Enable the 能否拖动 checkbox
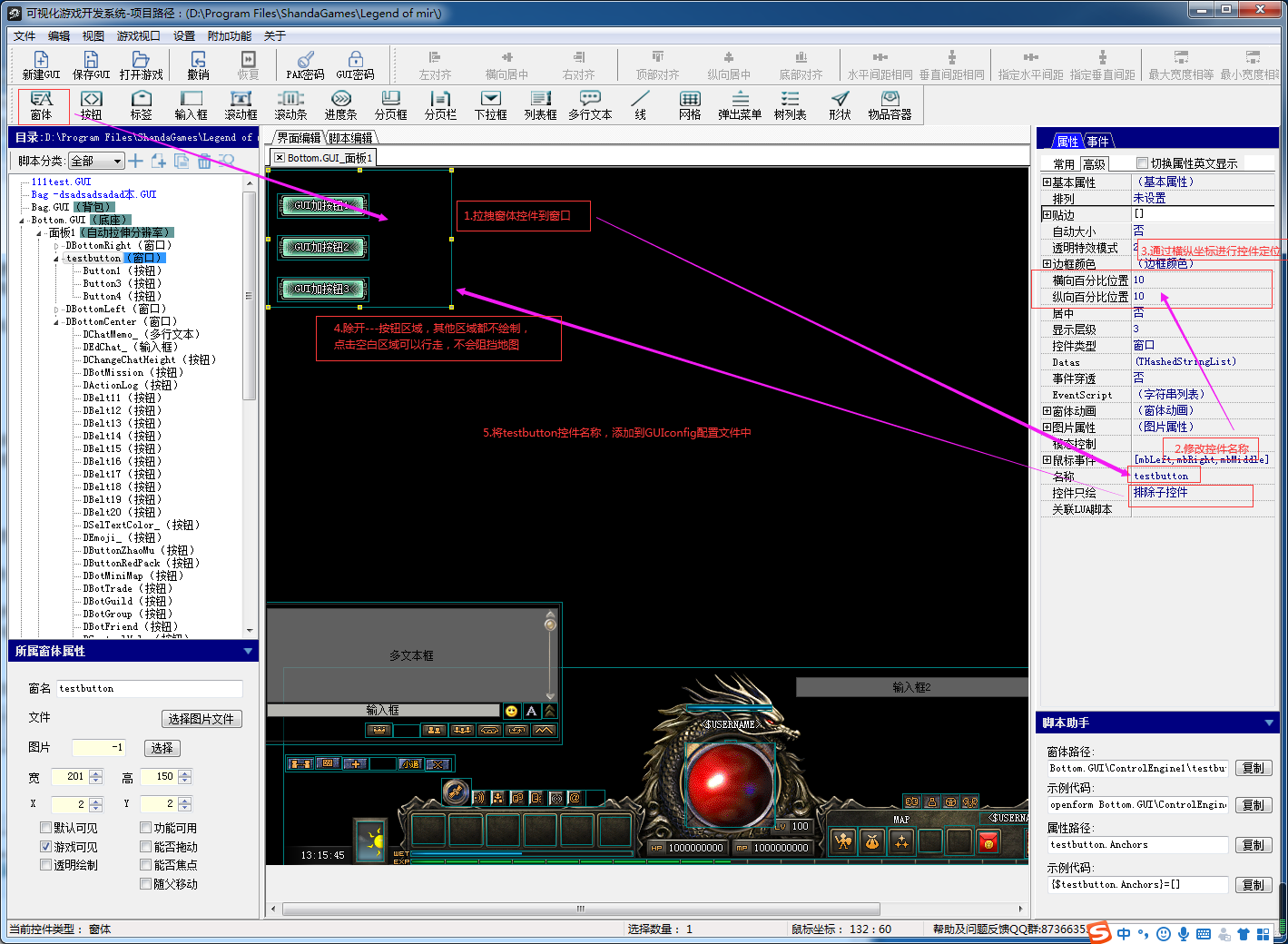 point(146,846)
